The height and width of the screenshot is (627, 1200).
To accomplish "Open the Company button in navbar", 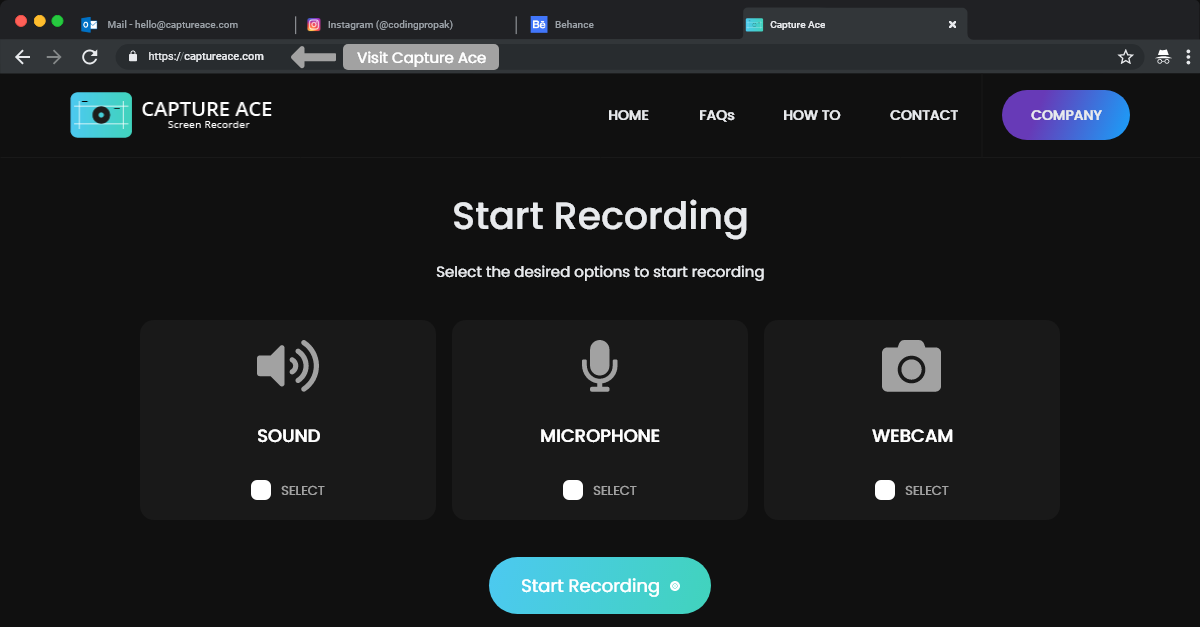I will 1065,115.
